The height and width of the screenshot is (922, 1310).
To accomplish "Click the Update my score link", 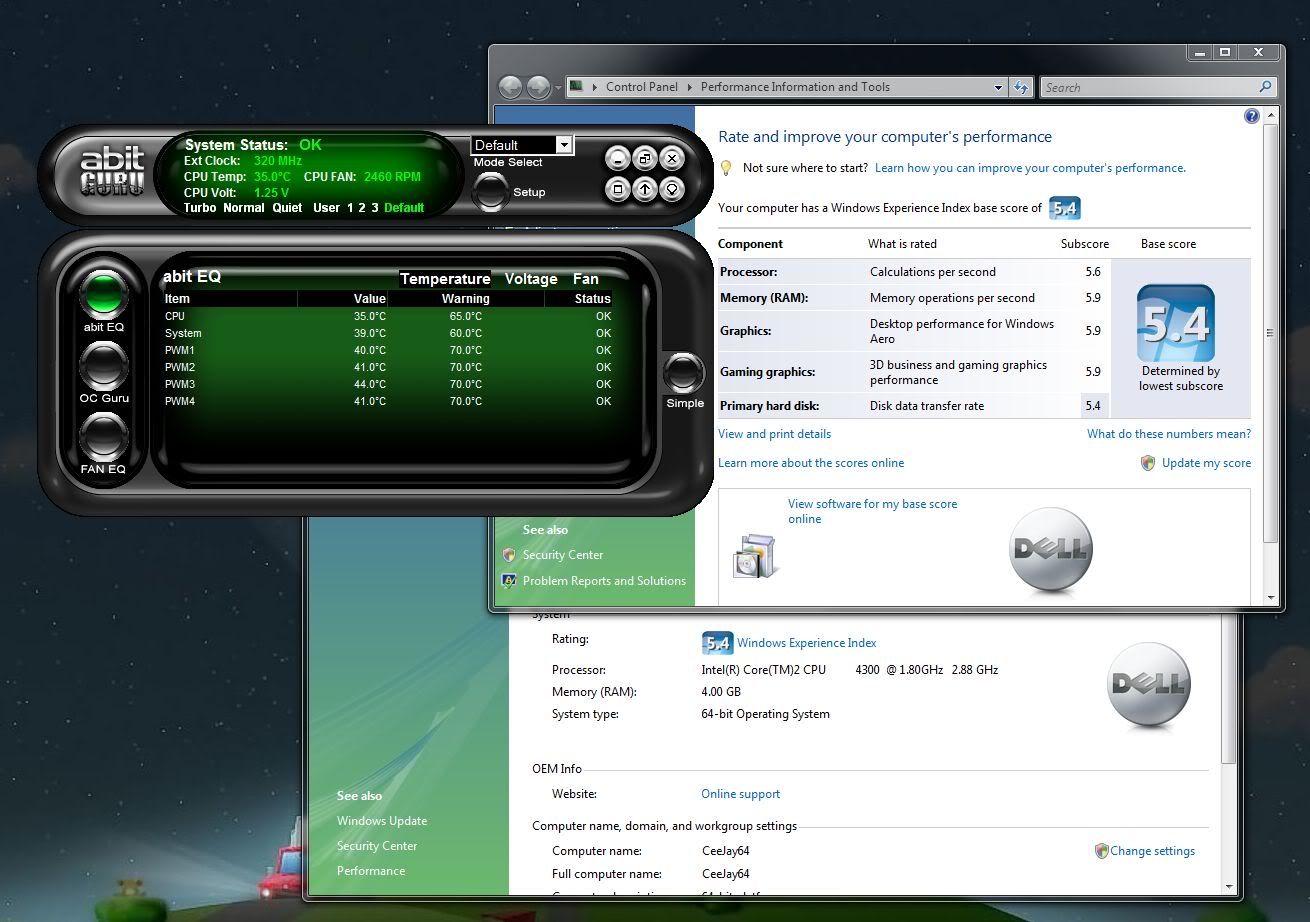I will pyautogui.click(x=1205, y=463).
